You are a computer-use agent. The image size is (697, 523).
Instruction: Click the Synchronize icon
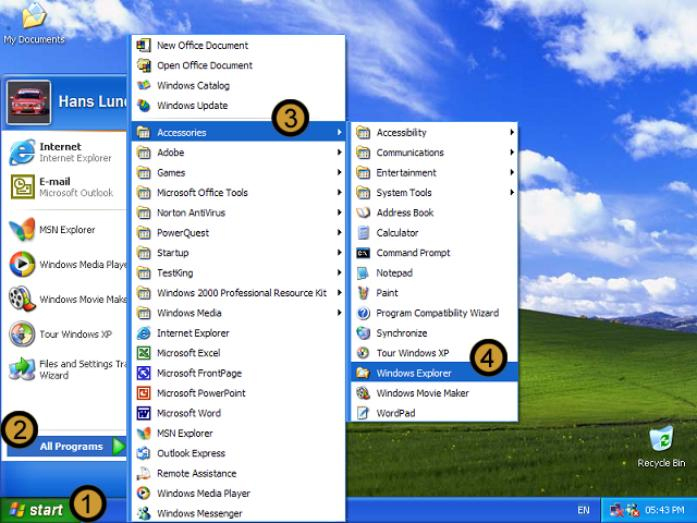(x=363, y=333)
